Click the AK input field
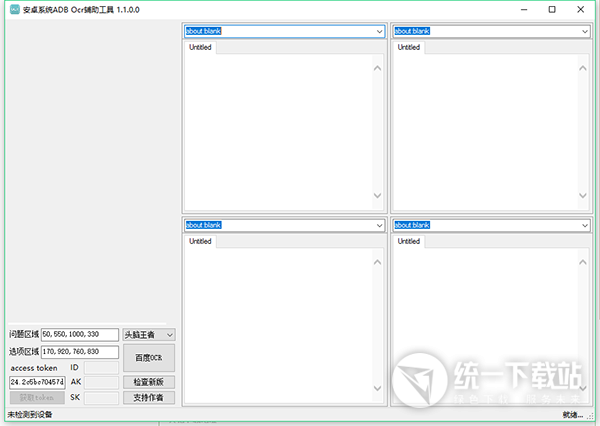 [x=100, y=382]
